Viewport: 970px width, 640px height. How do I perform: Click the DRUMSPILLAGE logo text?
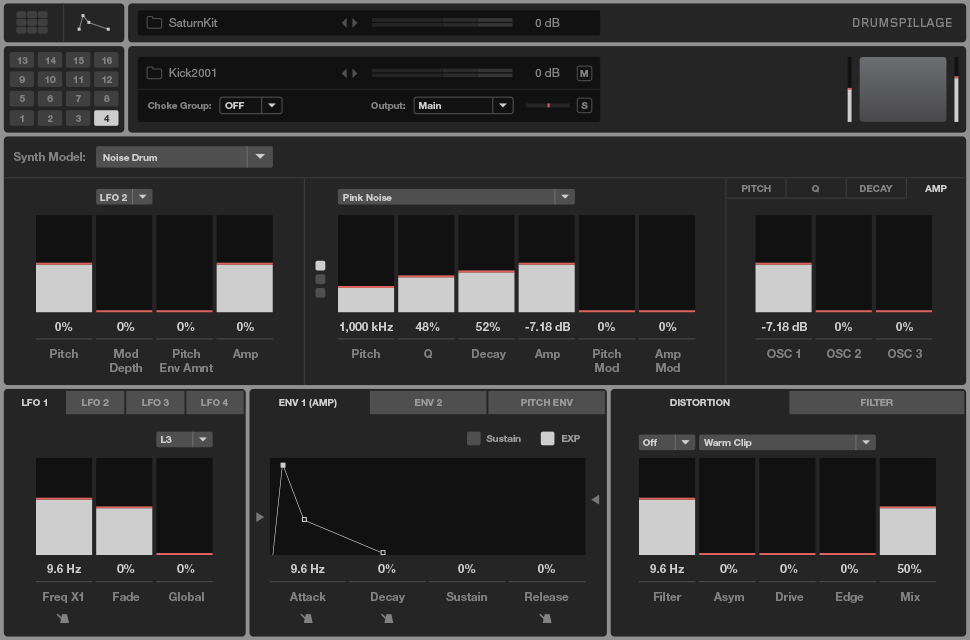(x=902, y=23)
